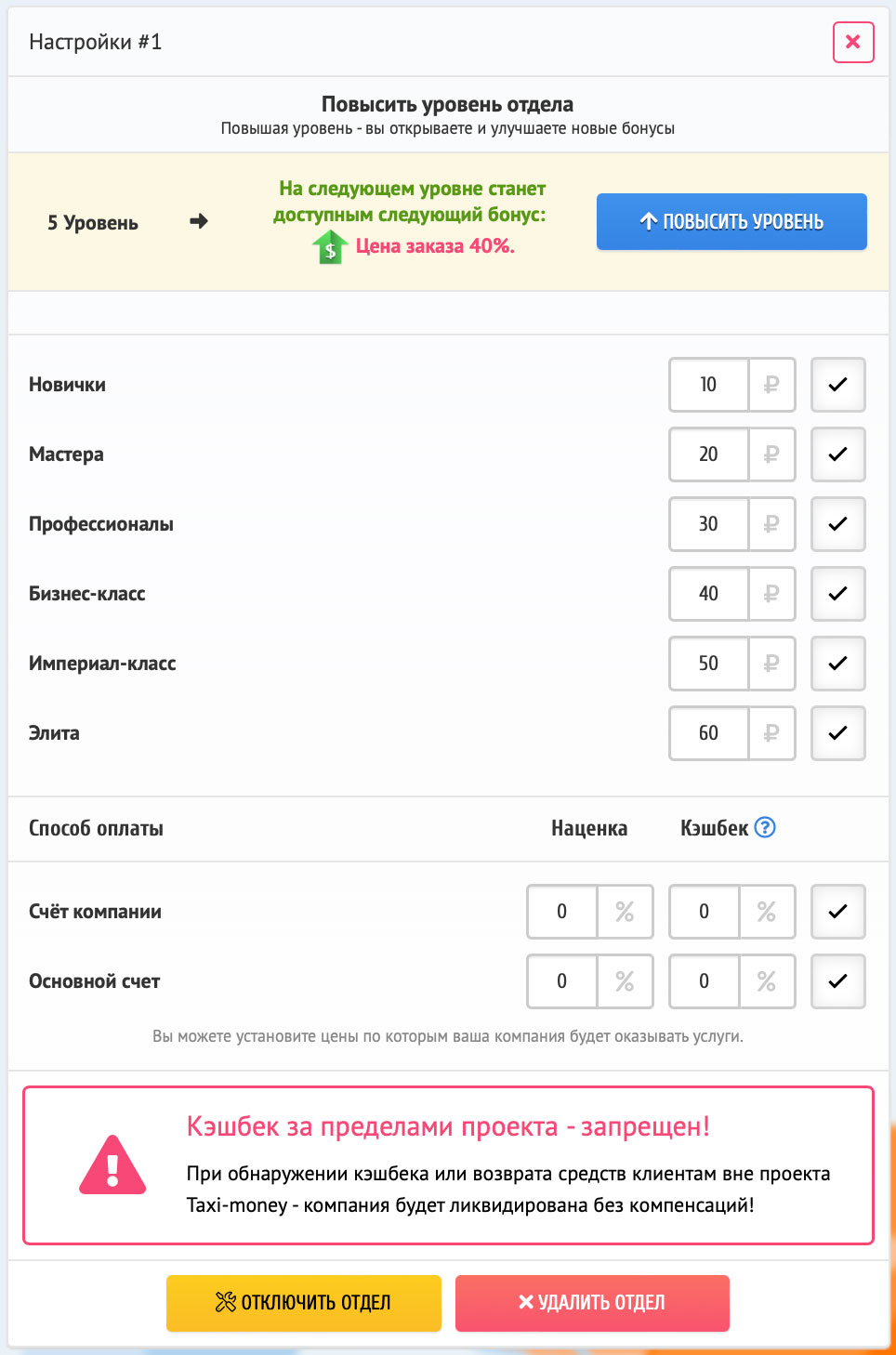Click the ruble icon in Элита row
This screenshot has width=896, height=1355.
[771, 733]
